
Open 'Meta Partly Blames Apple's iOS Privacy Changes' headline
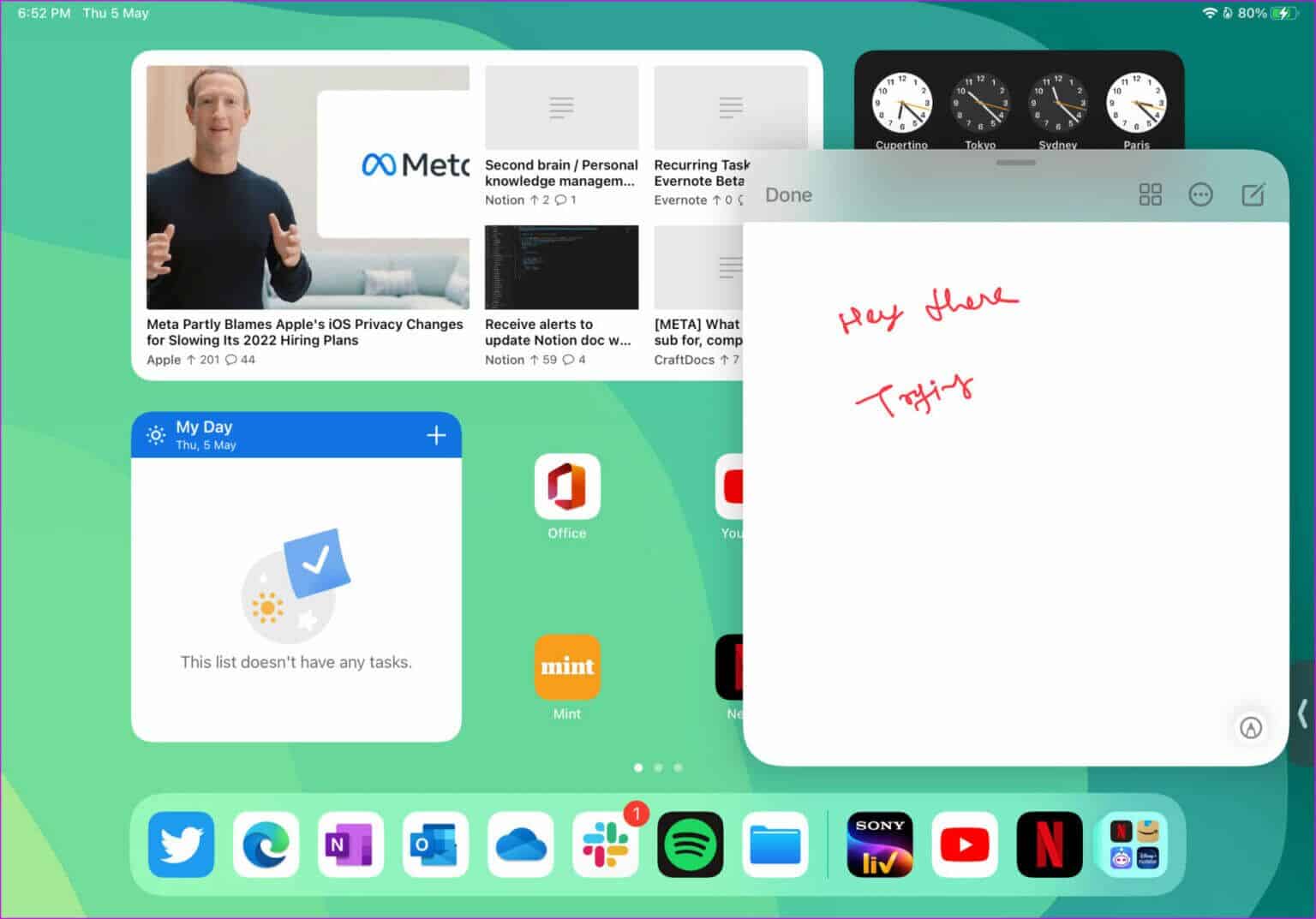coord(304,332)
